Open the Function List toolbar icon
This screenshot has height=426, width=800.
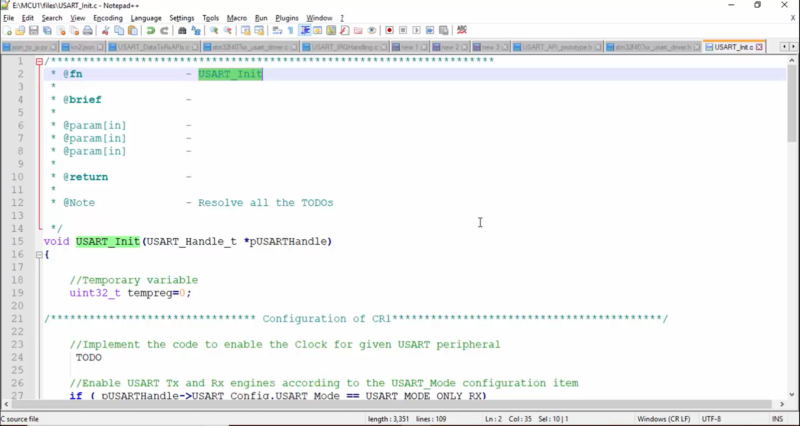[345, 31]
